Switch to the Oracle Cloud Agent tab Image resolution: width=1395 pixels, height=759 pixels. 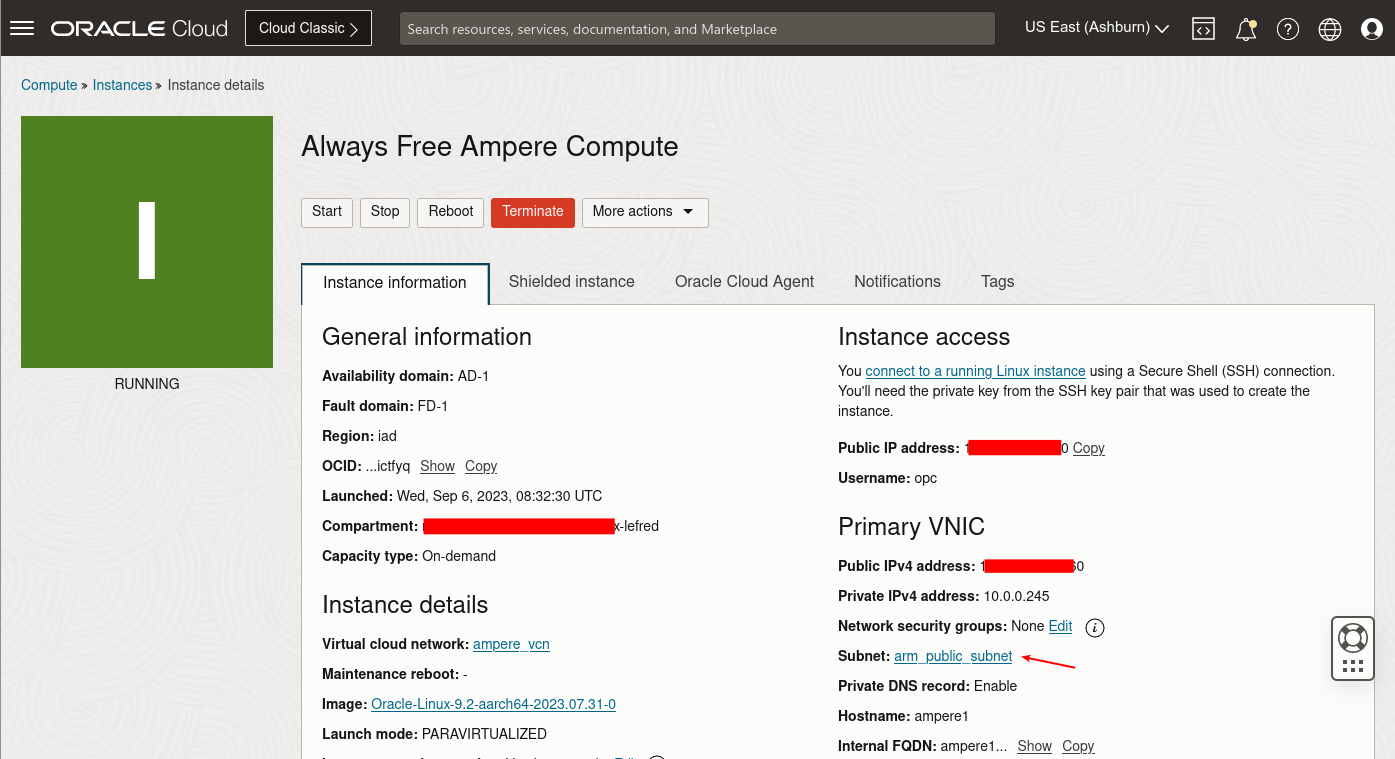pyautogui.click(x=745, y=282)
